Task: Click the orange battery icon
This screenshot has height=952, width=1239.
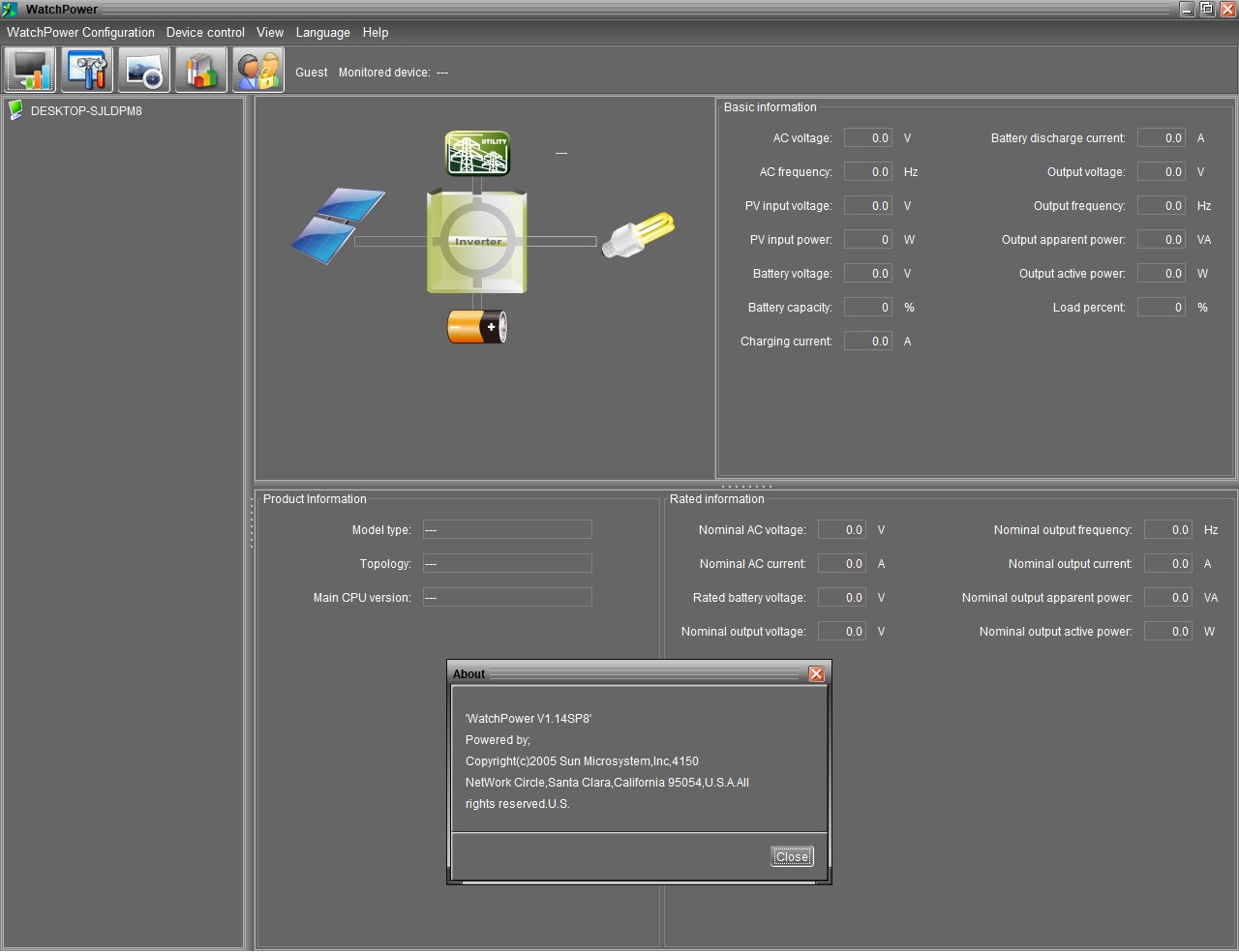Action: (x=477, y=327)
